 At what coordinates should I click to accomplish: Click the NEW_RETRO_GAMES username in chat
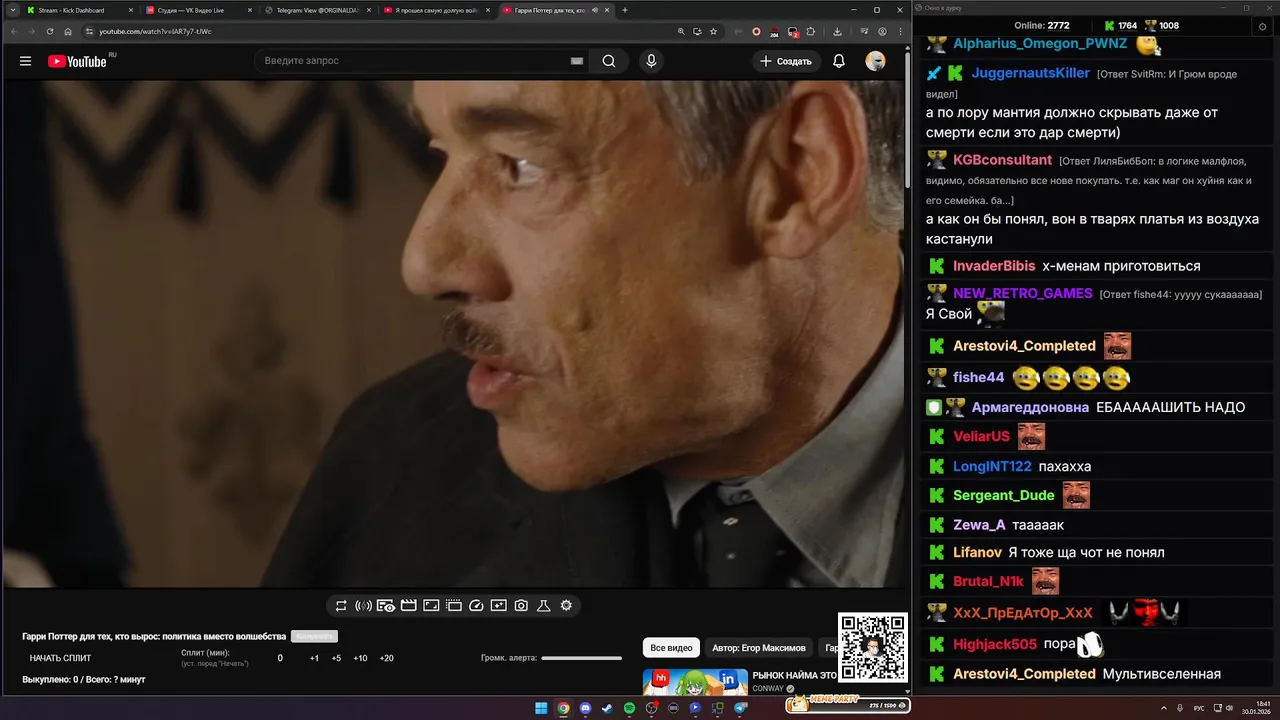[x=1022, y=293]
